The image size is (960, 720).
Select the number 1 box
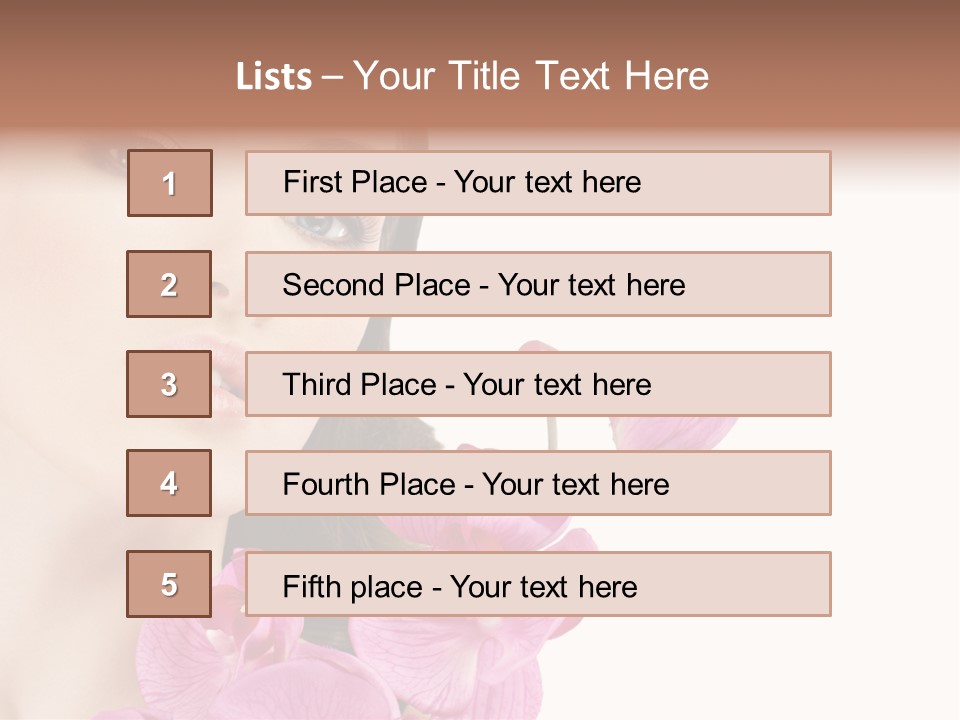(169, 183)
